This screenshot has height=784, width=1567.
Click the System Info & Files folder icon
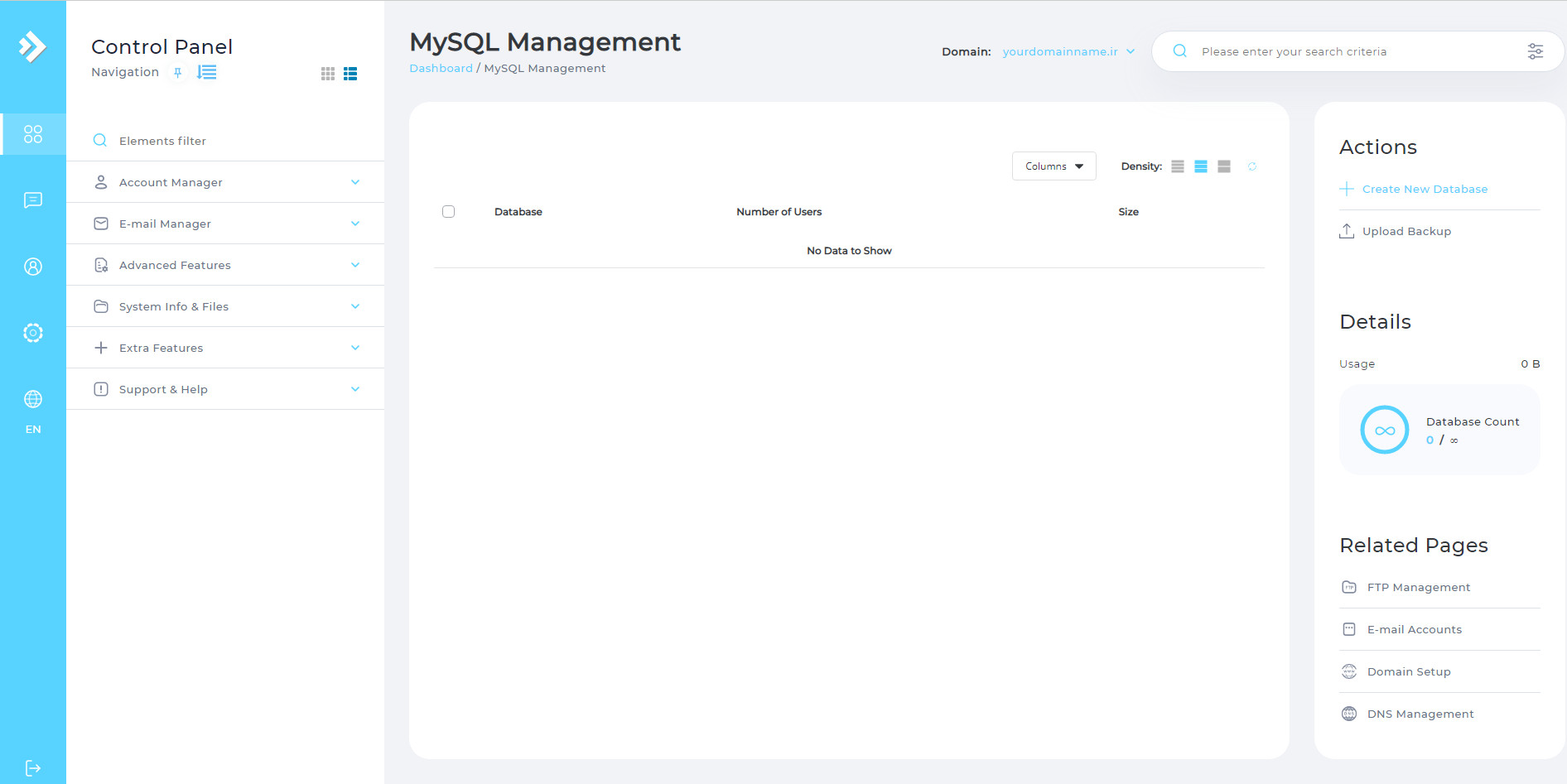101,306
